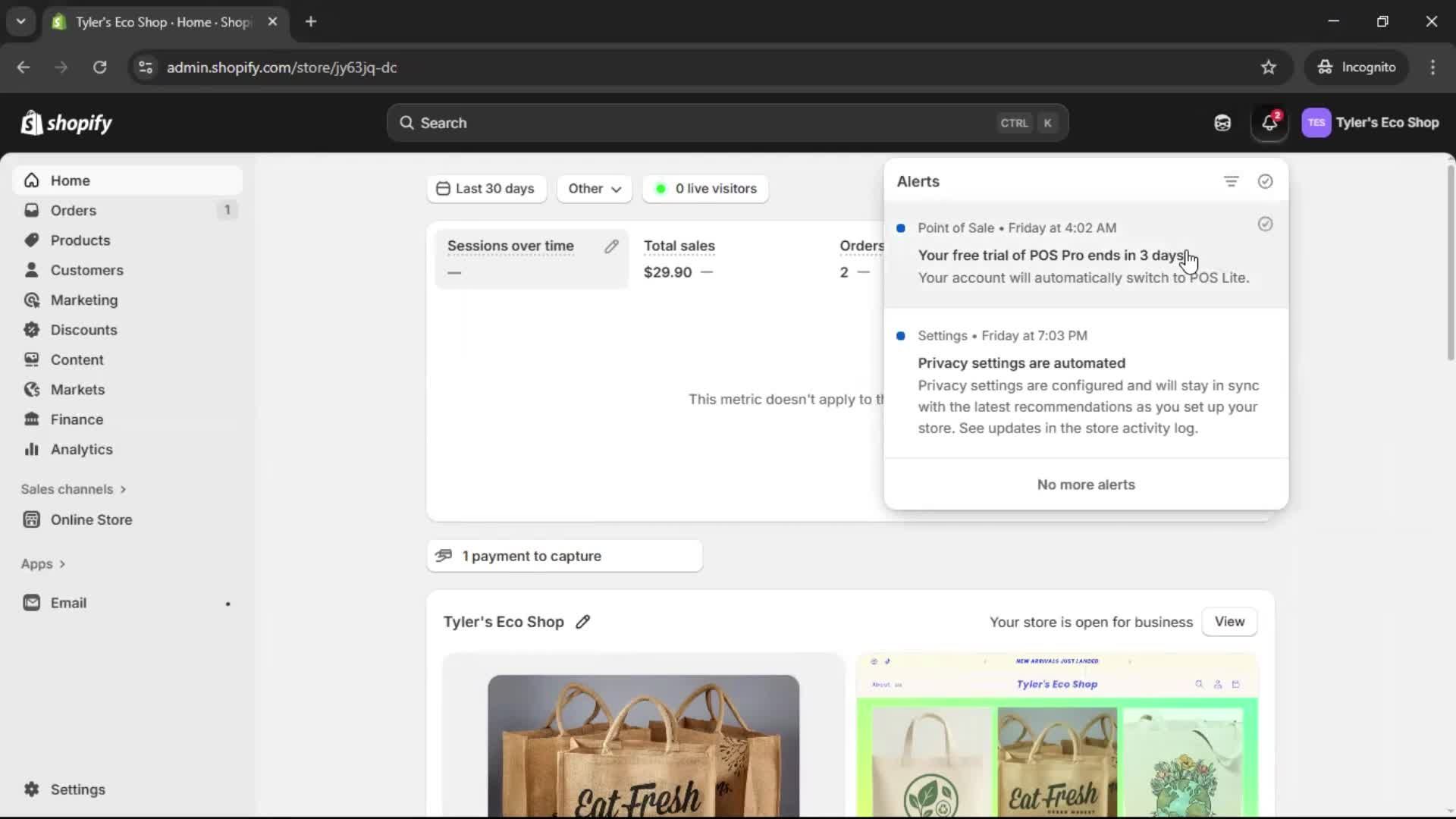Open 1 payment to capture
1456x819 pixels.
click(564, 556)
